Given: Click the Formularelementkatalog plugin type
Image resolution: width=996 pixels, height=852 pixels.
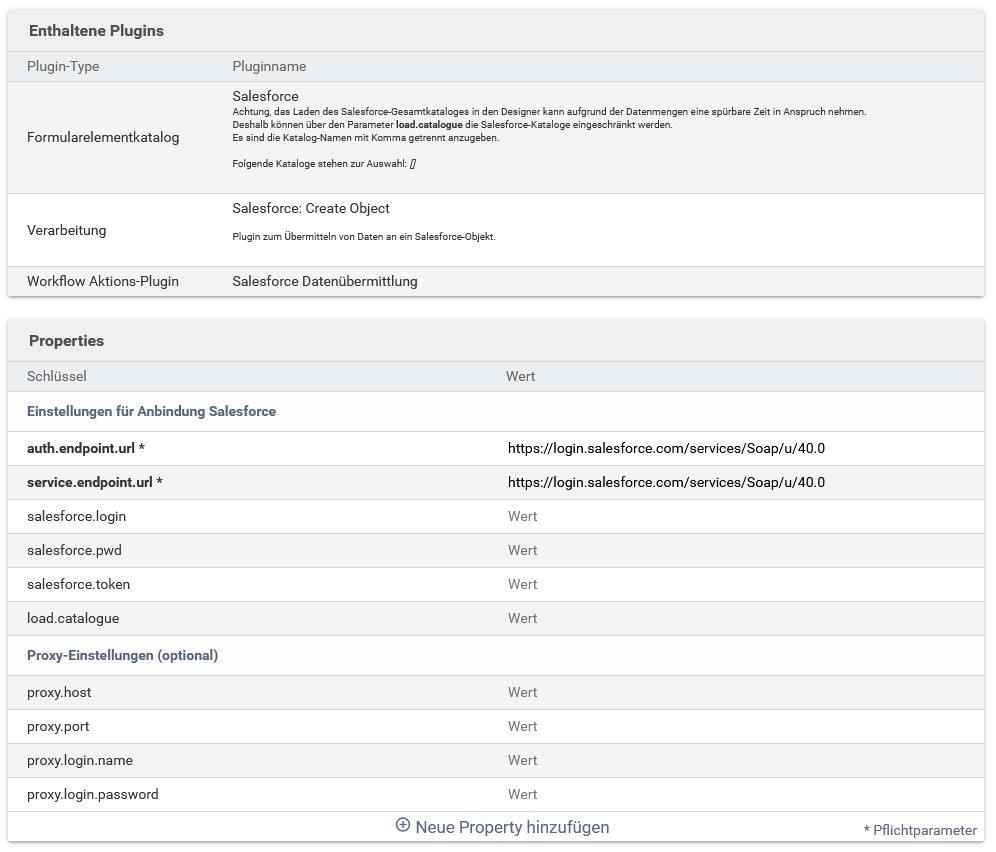Looking at the screenshot, I should click(x=103, y=137).
